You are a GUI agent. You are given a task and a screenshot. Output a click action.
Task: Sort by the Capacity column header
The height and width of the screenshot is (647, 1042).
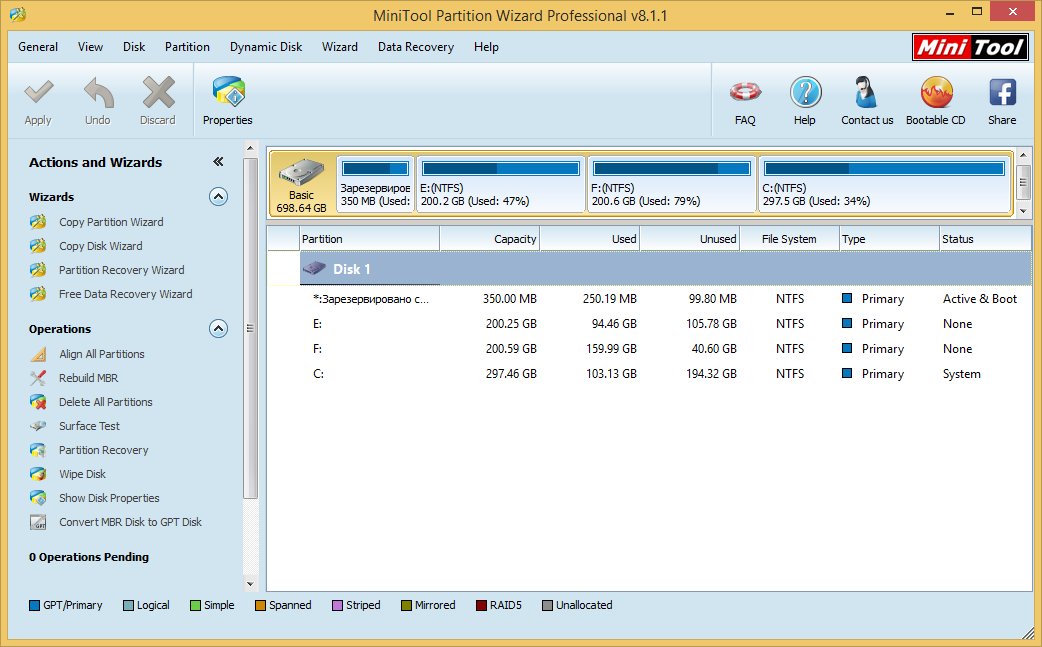(490, 239)
